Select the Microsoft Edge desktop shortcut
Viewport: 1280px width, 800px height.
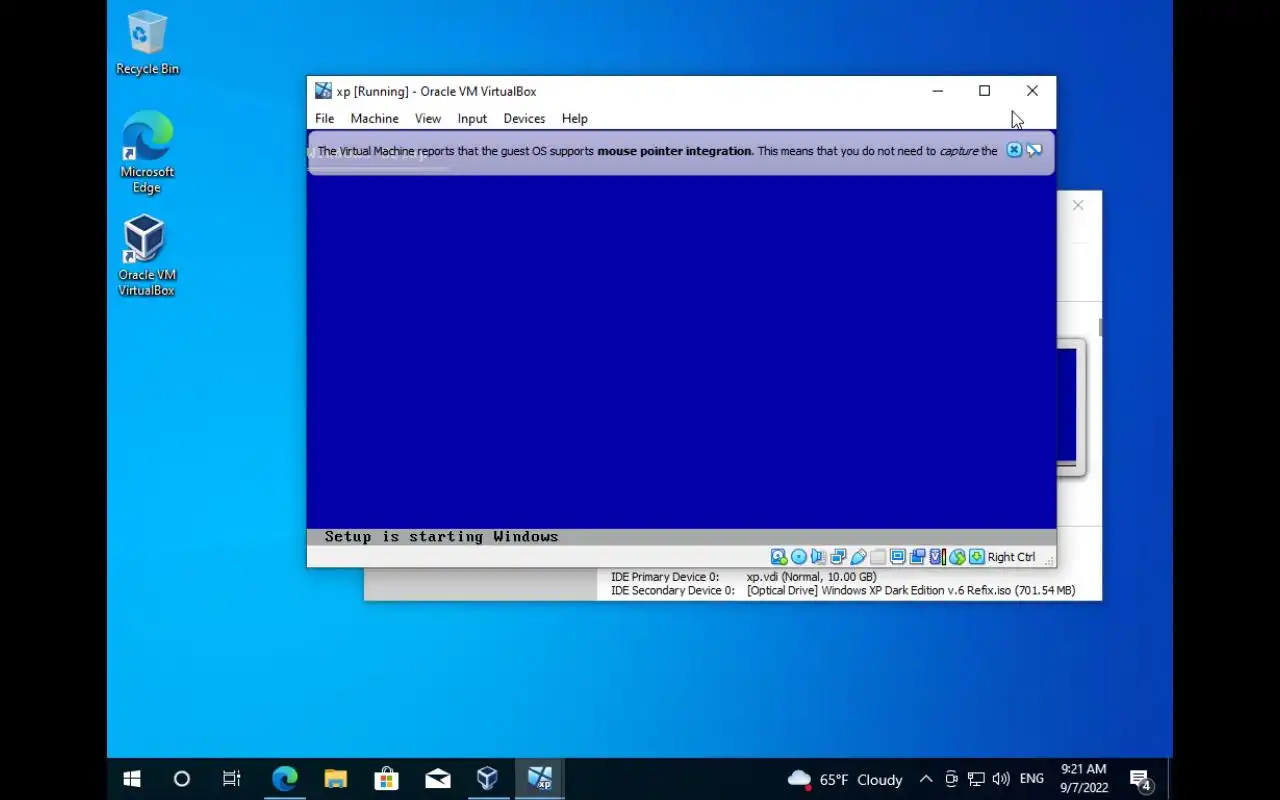(147, 153)
